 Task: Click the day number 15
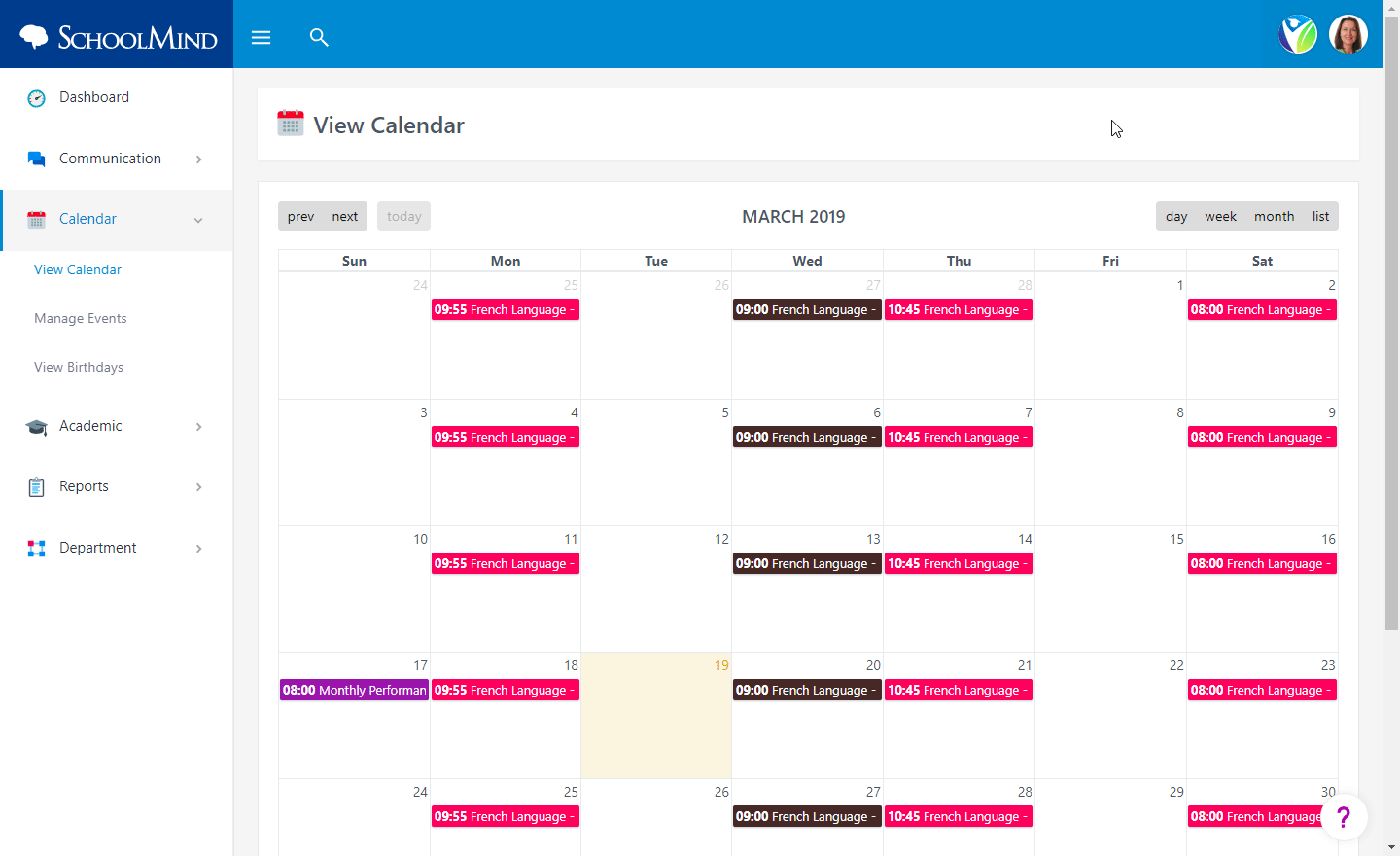click(1176, 539)
